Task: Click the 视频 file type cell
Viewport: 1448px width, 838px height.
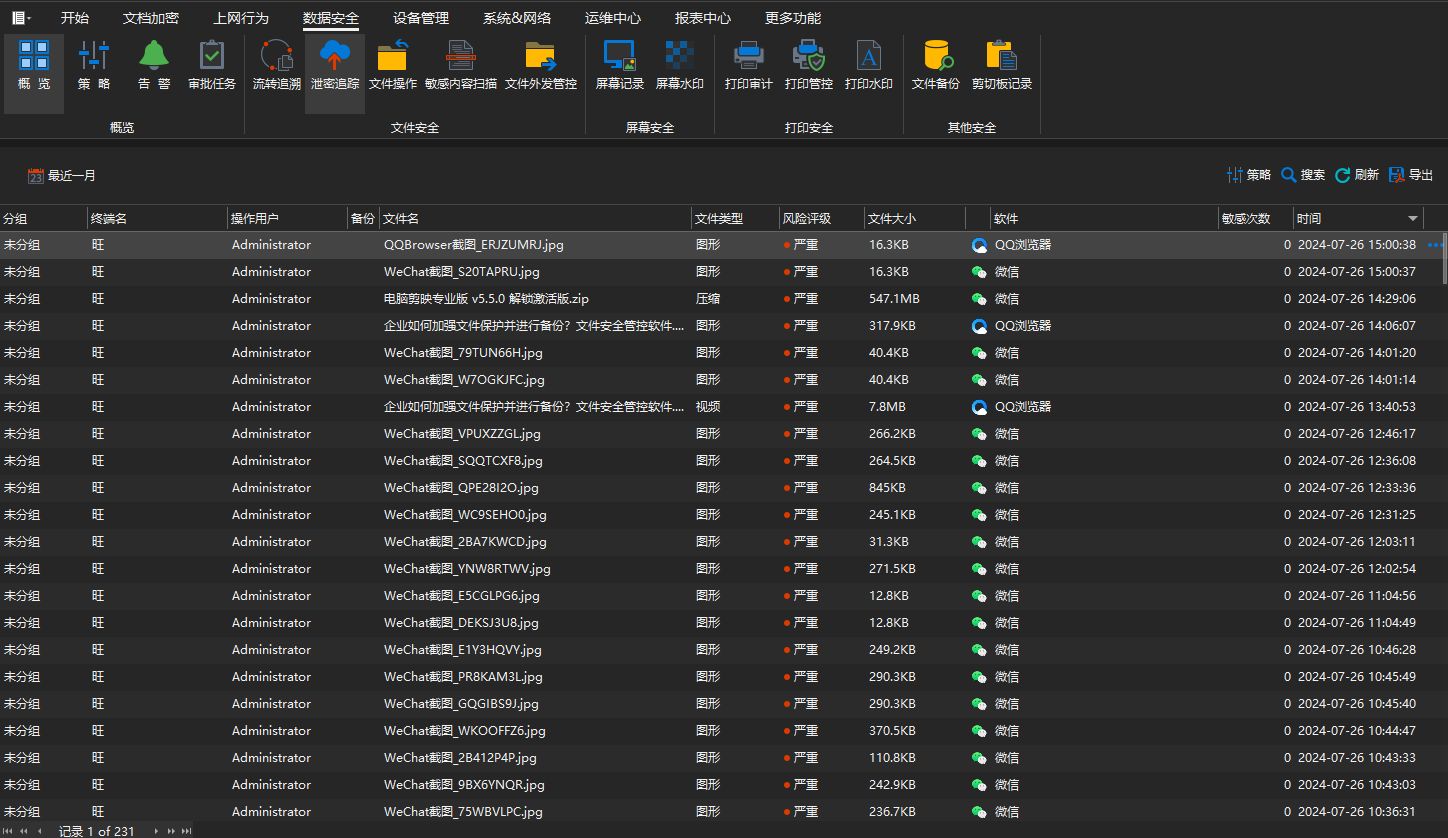Action: [708, 407]
